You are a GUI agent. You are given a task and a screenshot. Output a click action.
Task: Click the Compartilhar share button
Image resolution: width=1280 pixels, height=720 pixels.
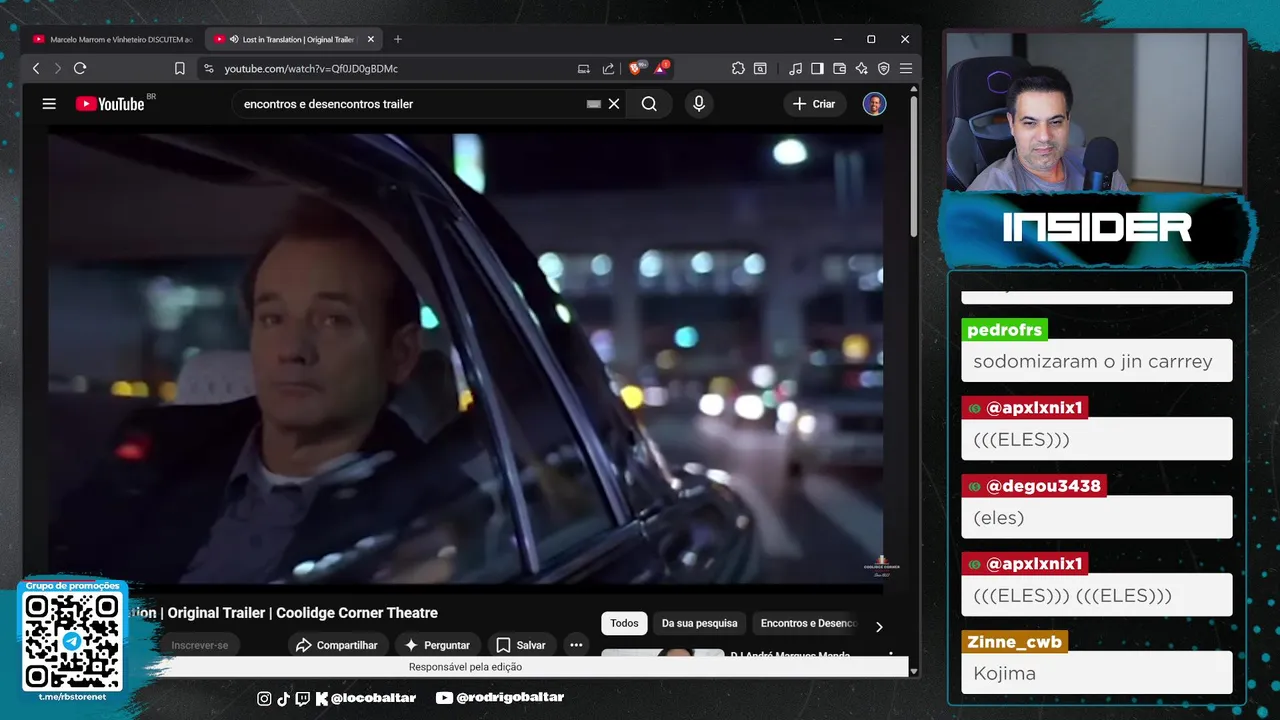point(337,645)
